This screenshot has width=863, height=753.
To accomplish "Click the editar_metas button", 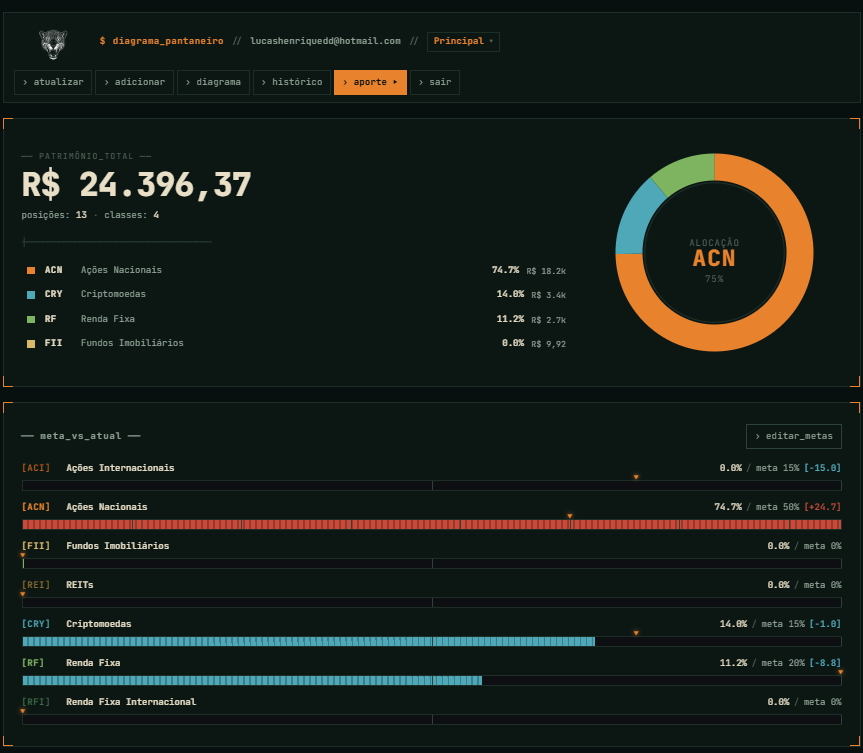I will click(x=793, y=436).
